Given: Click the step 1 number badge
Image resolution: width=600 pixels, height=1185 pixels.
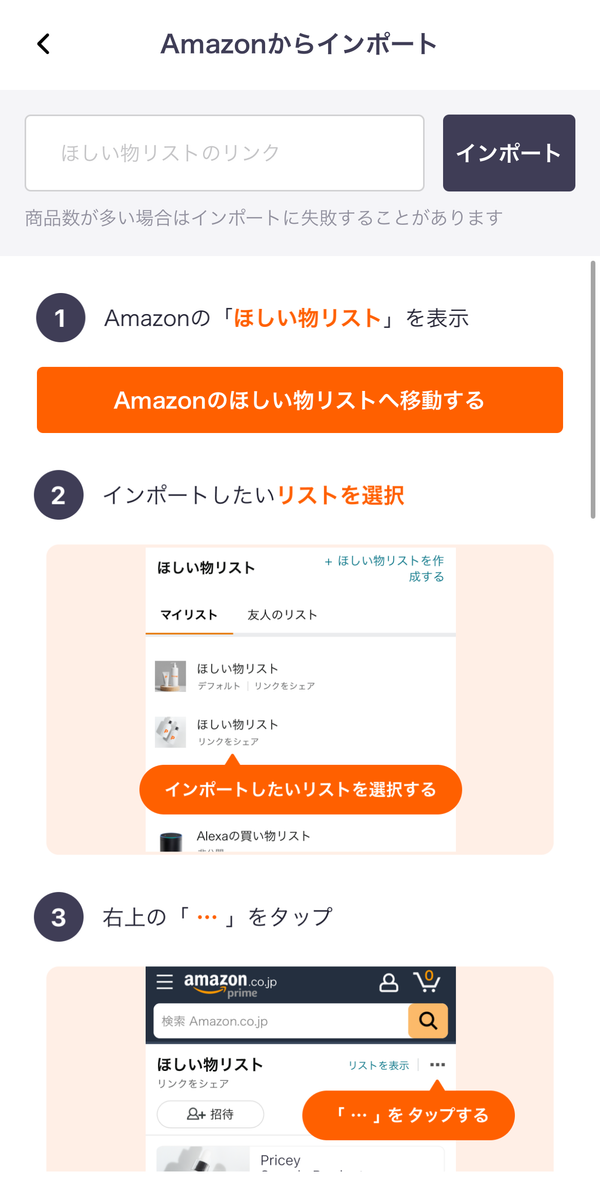Looking at the screenshot, I should click(60, 318).
